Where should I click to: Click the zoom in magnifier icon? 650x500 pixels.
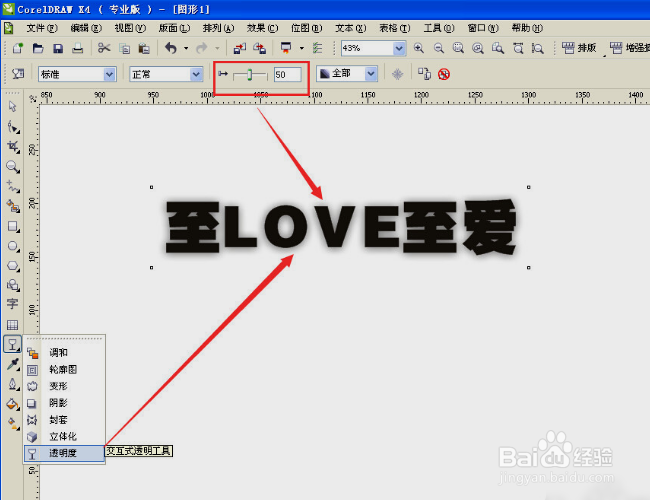click(419, 48)
